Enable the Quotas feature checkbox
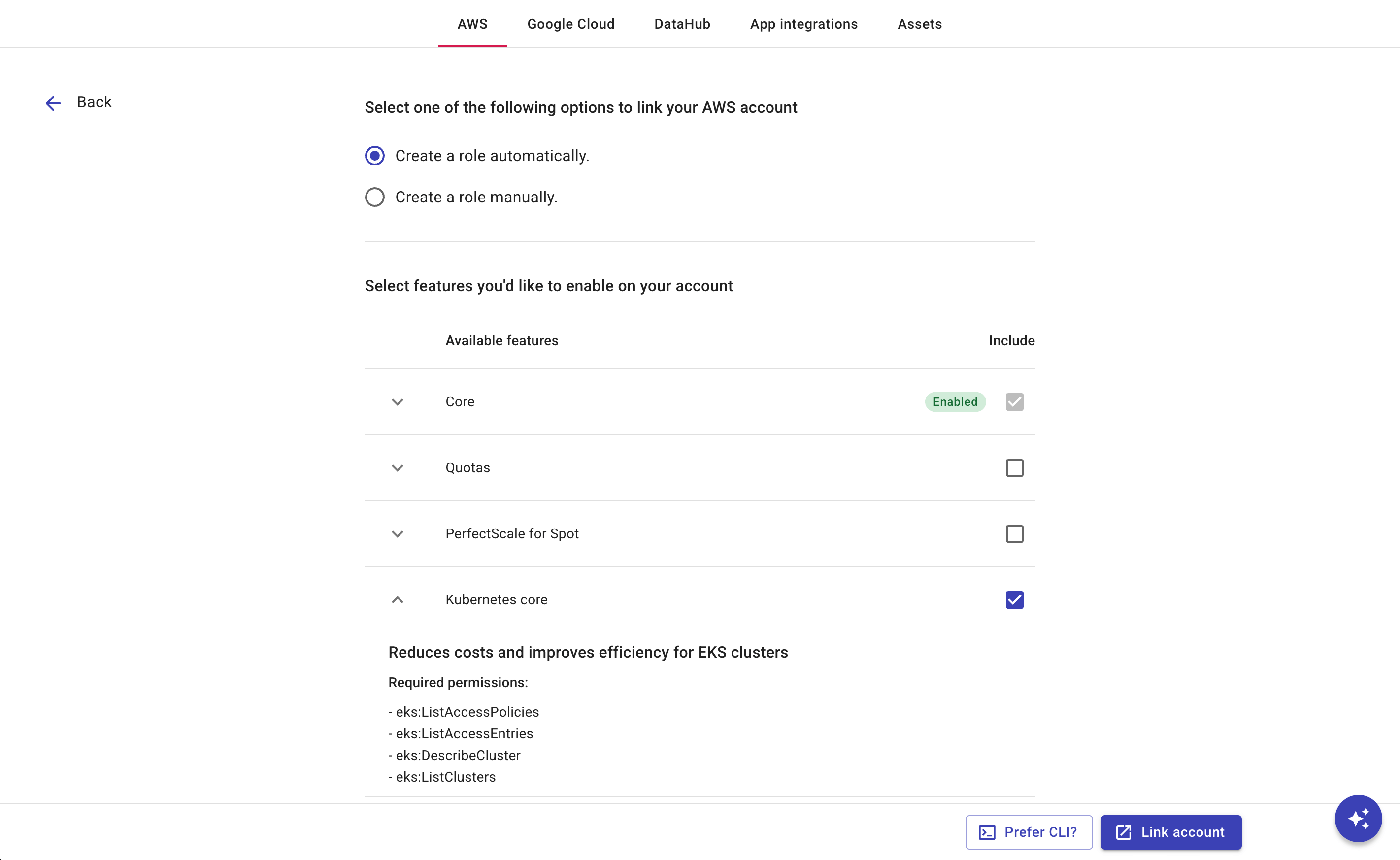This screenshot has height=860, width=1400. click(x=1014, y=467)
